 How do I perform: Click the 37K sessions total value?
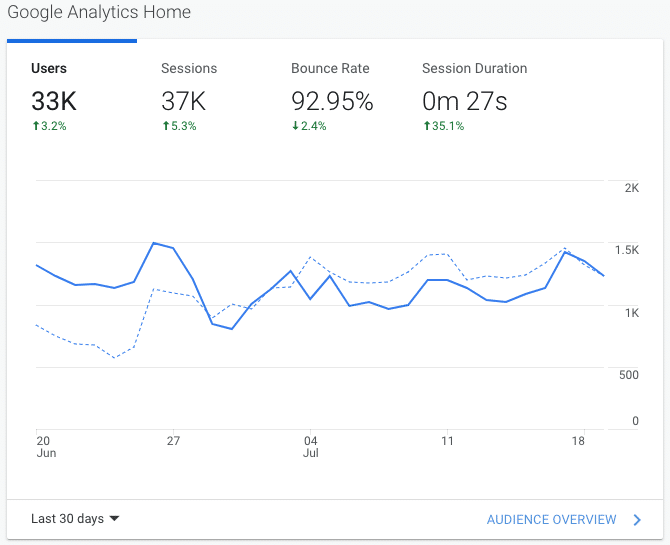tap(184, 101)
